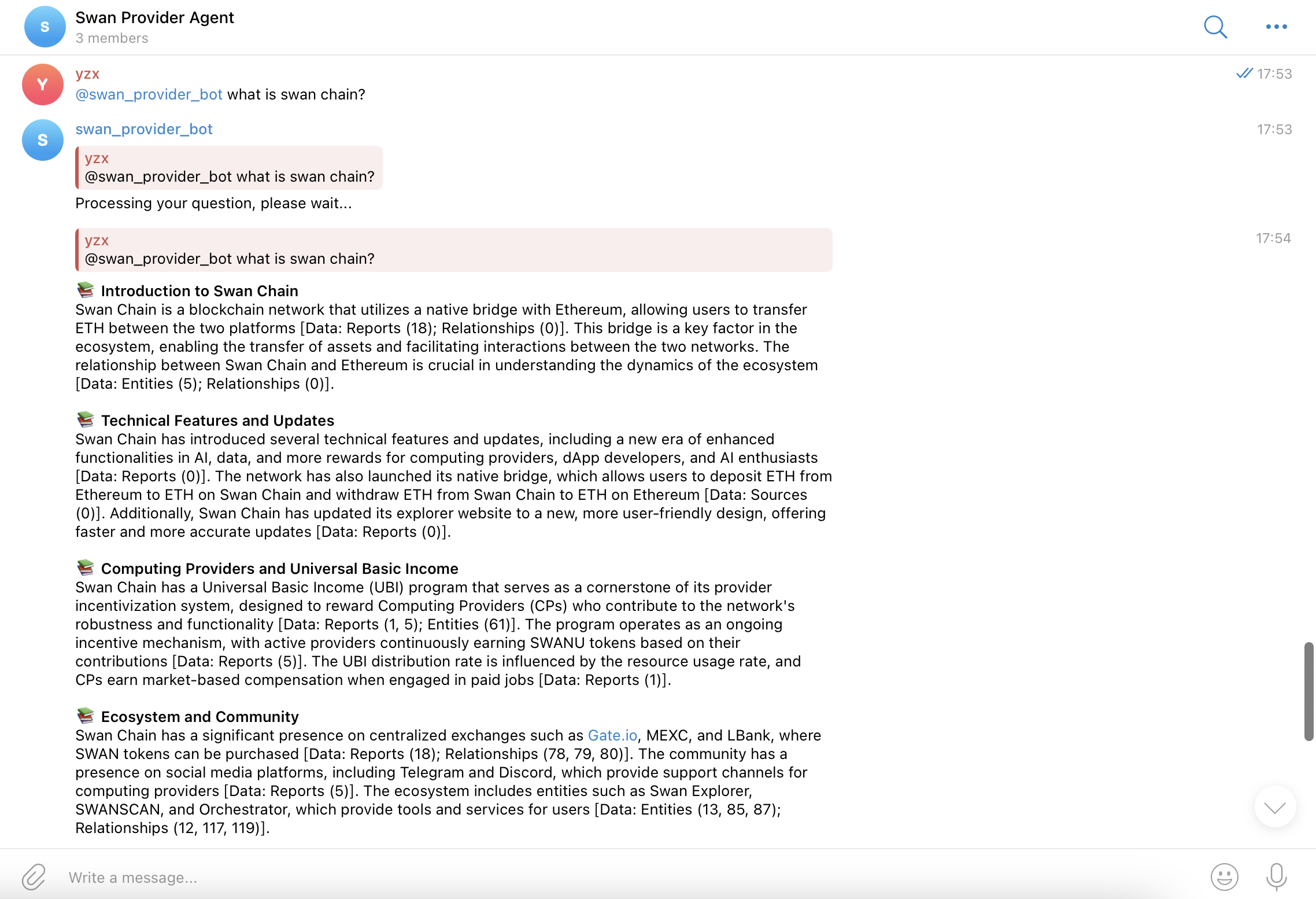The height and width of the screenshot is (899, 1316).
Task: Open group info via Swan Provider Agent title
Action: coord(154,18)
